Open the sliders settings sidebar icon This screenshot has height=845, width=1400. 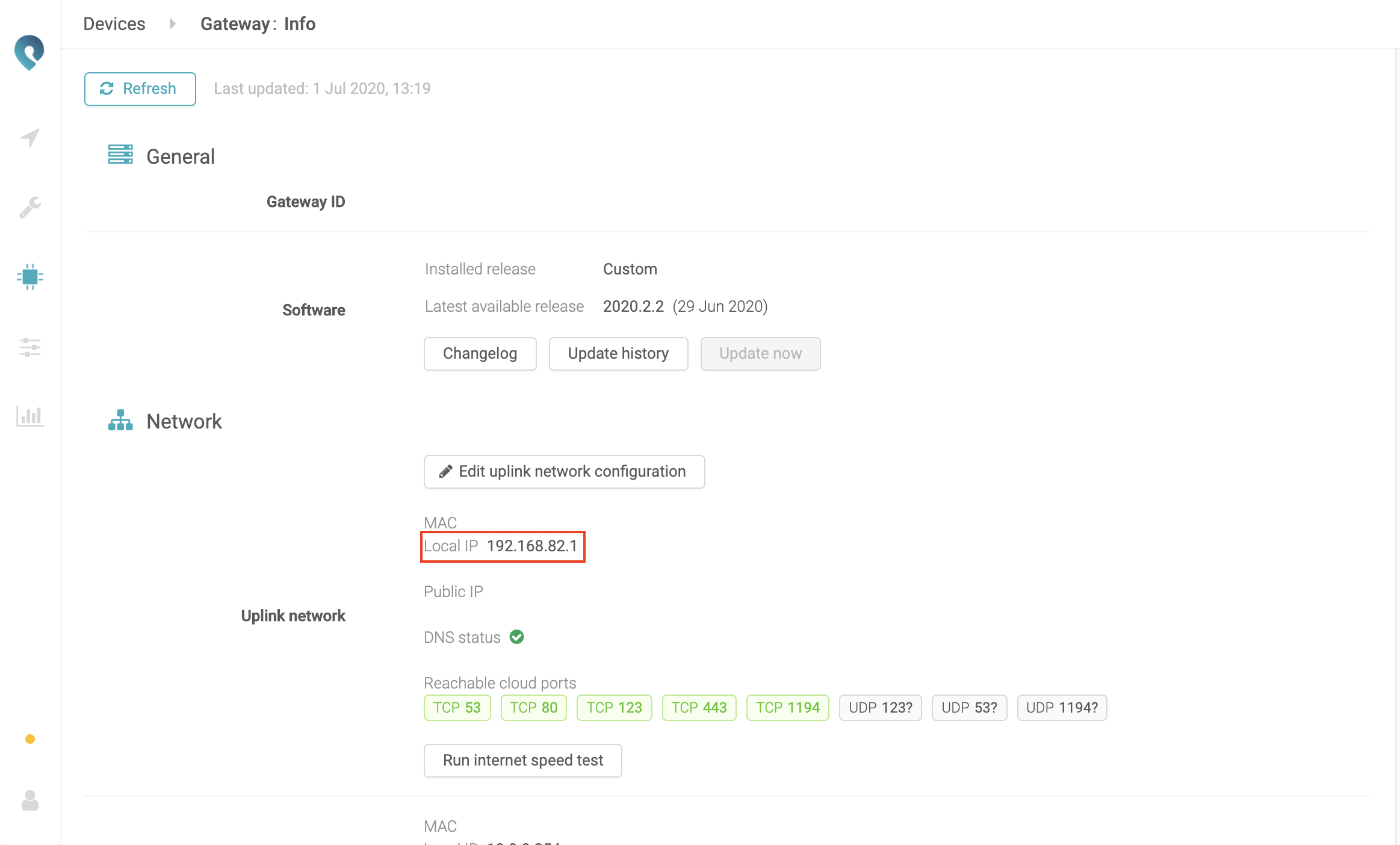pos(30,347)
